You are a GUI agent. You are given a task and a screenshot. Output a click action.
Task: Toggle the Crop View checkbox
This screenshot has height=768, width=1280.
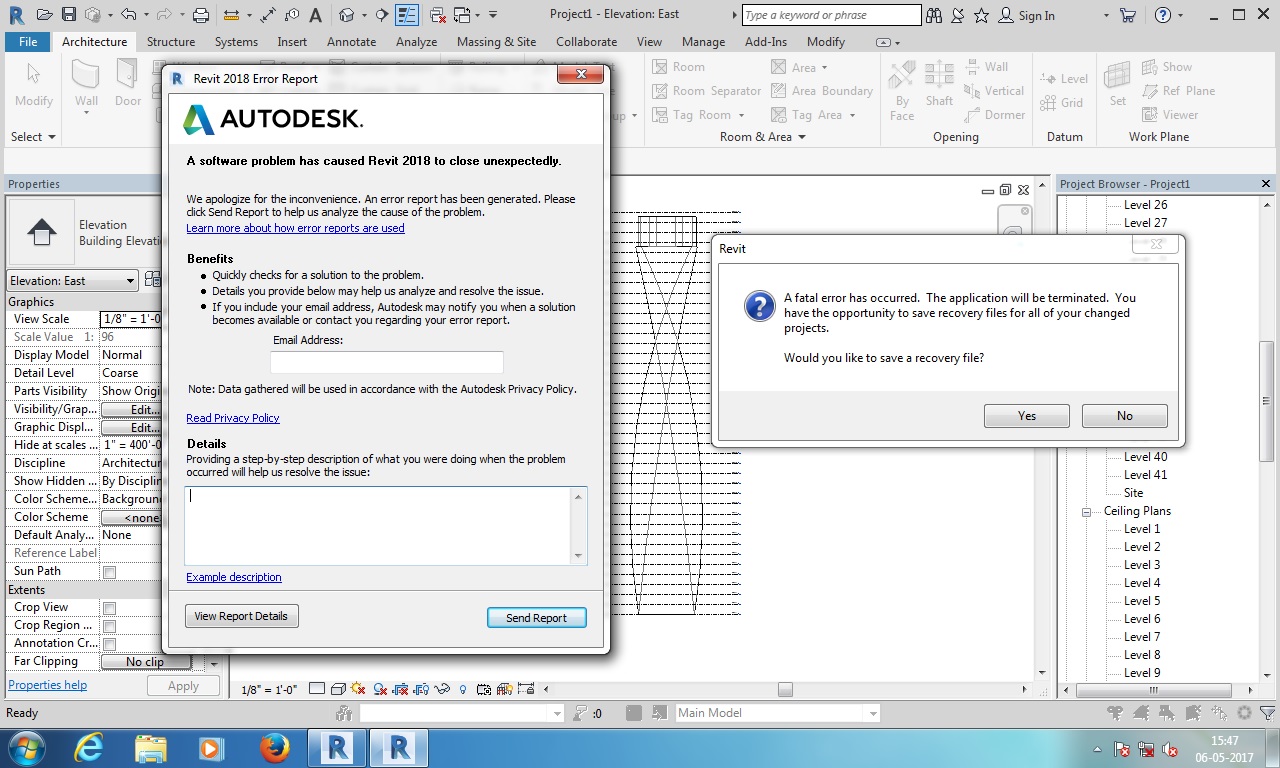(110, 608)
